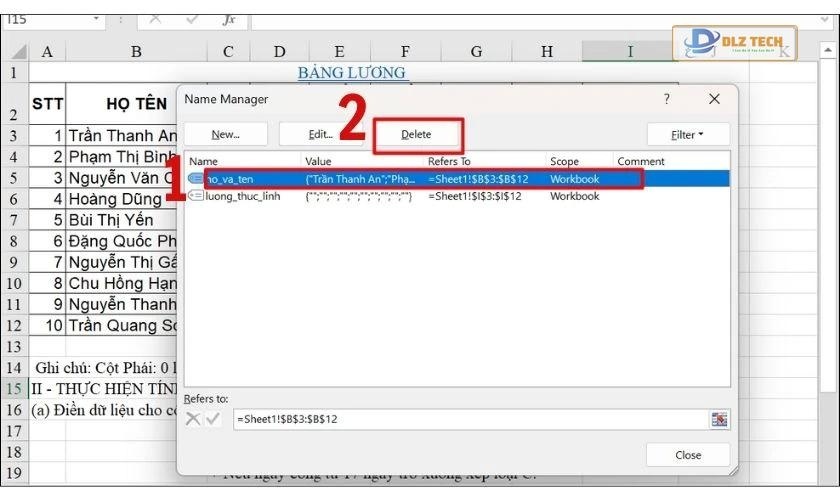Image resolution: width=840 pixels, height=500 pixels.
Task: Click Delete to remove the selected name
Action: pos(417,134)
